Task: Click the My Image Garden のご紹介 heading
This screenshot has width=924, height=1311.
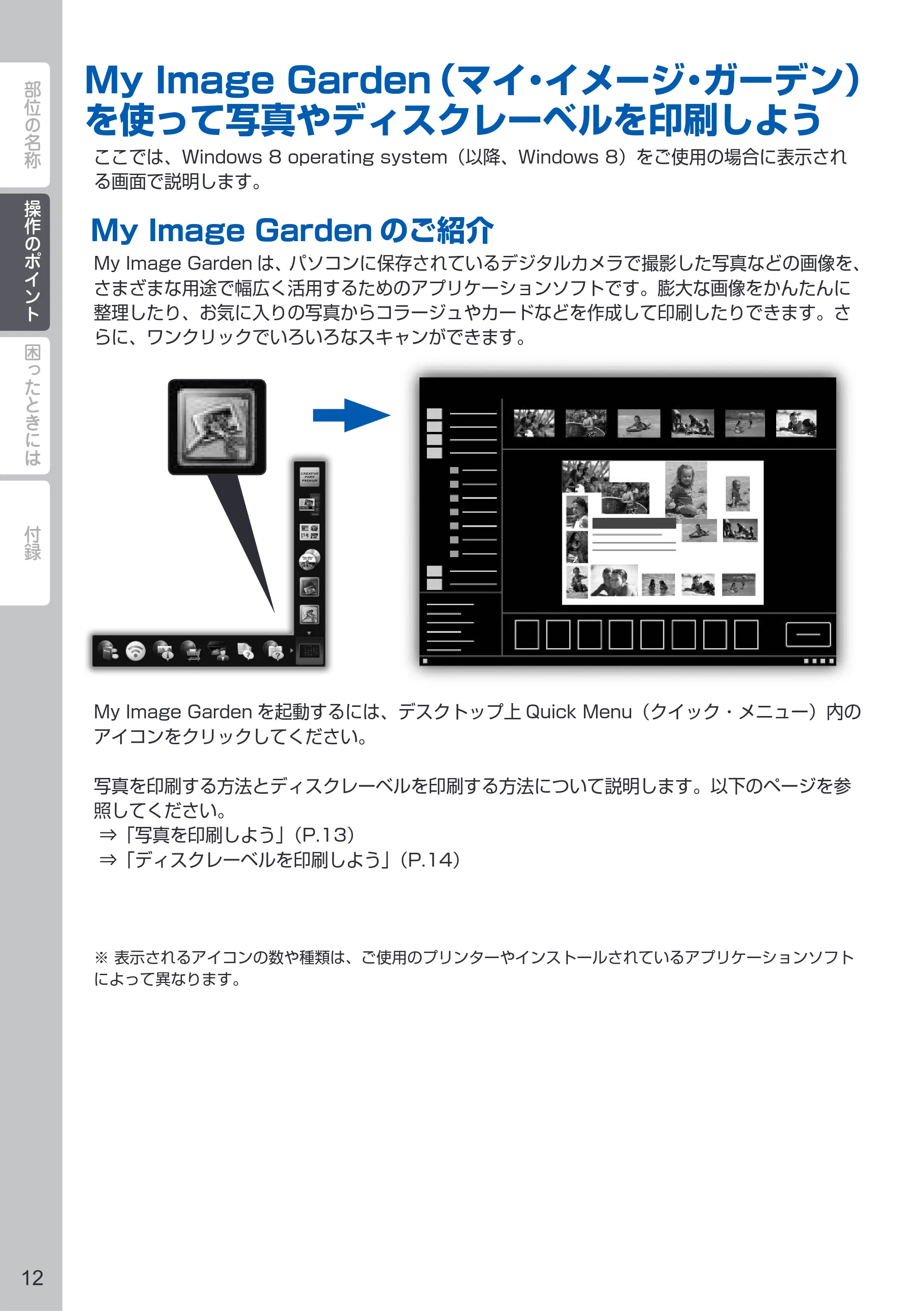Action: (292, 231)
